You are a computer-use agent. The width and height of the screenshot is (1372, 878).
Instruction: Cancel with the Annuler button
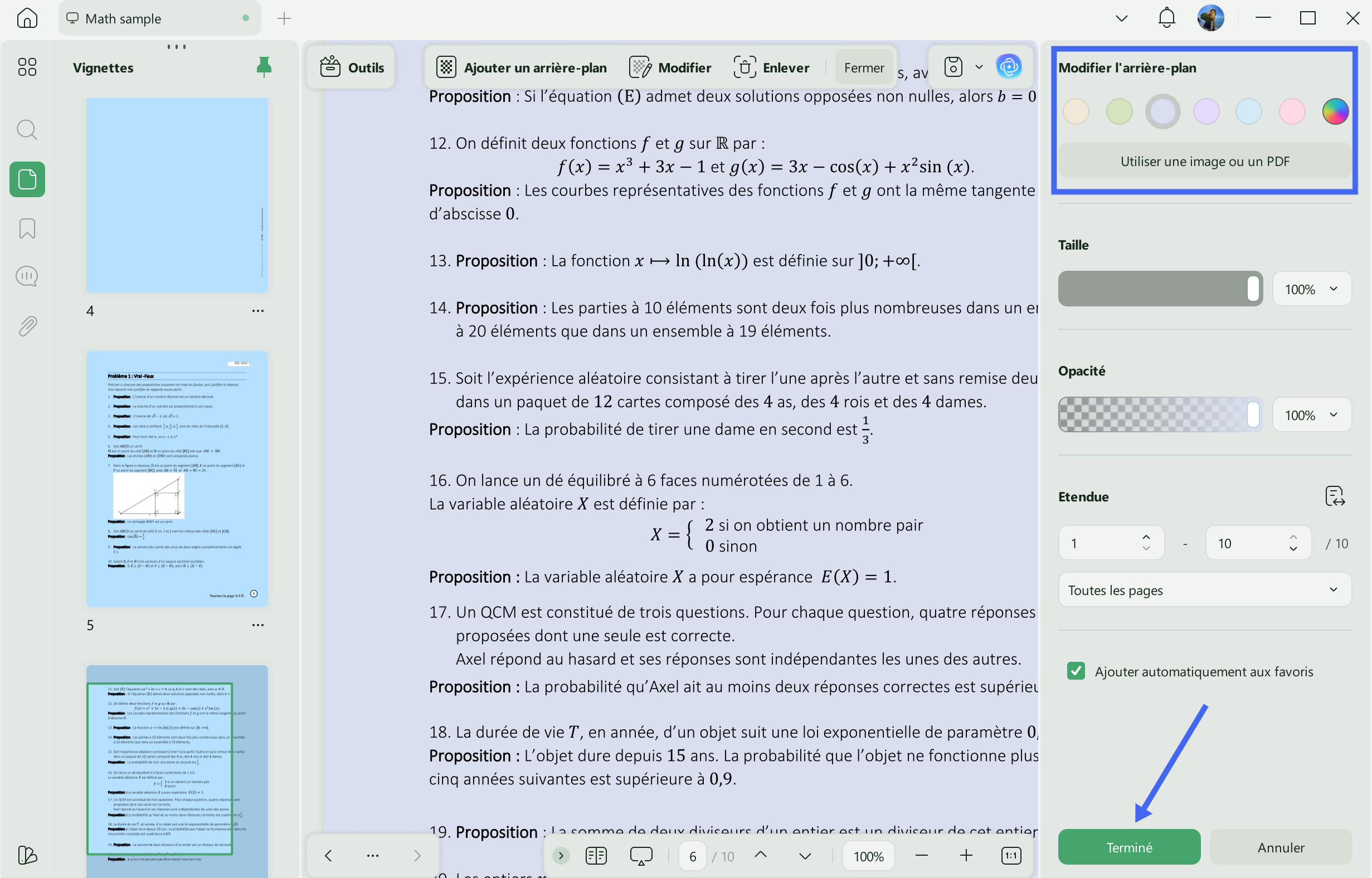tap(1281, 847)
